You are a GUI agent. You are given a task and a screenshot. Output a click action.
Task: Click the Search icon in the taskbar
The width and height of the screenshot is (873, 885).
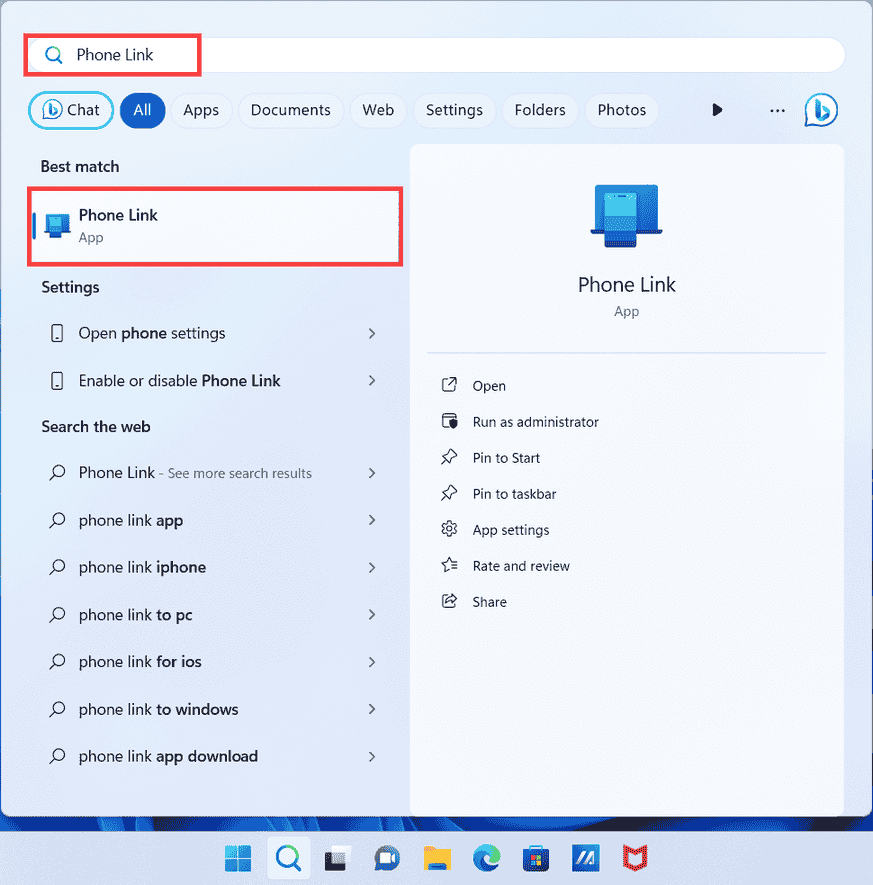click(x=288, y=858)
